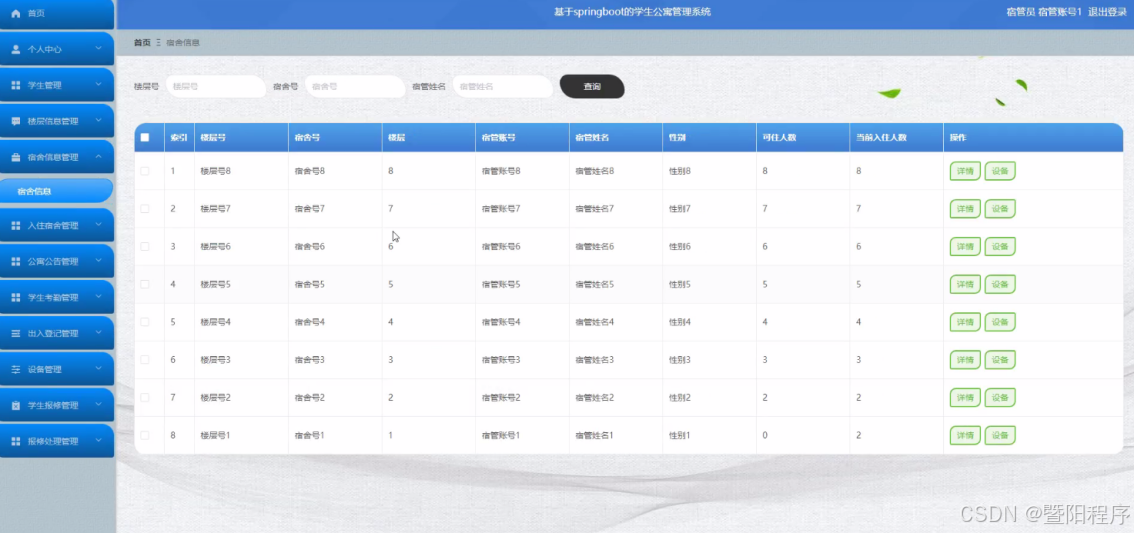Go to 首页 in the breadcrumb
Viewport: 1134px width, 534px height.
coord(142,43)
